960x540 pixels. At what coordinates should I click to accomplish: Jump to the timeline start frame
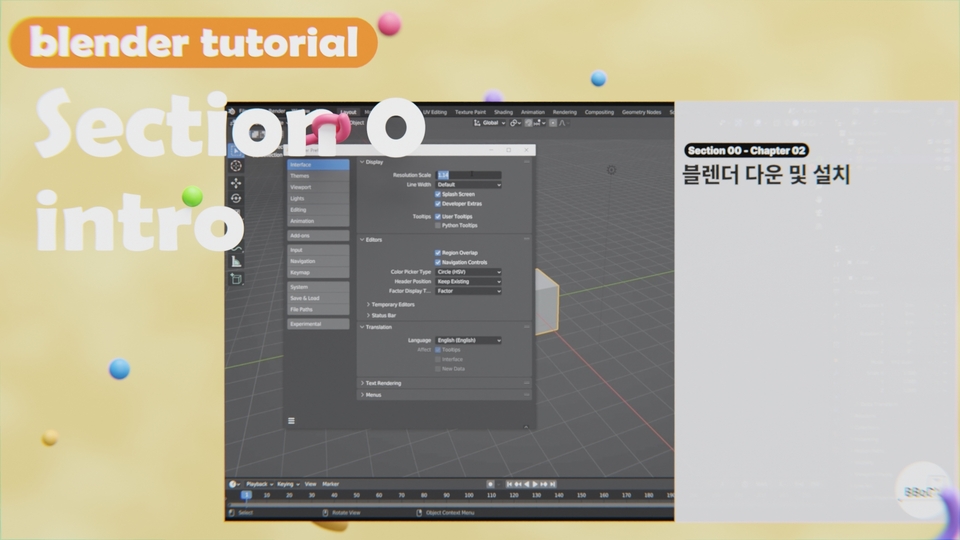point(509,484)
